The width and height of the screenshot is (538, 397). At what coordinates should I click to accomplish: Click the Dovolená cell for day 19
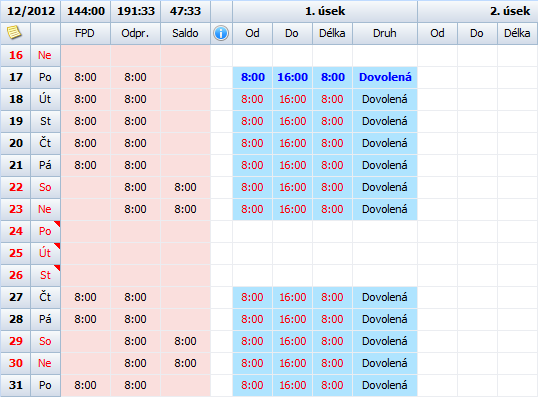385,121
